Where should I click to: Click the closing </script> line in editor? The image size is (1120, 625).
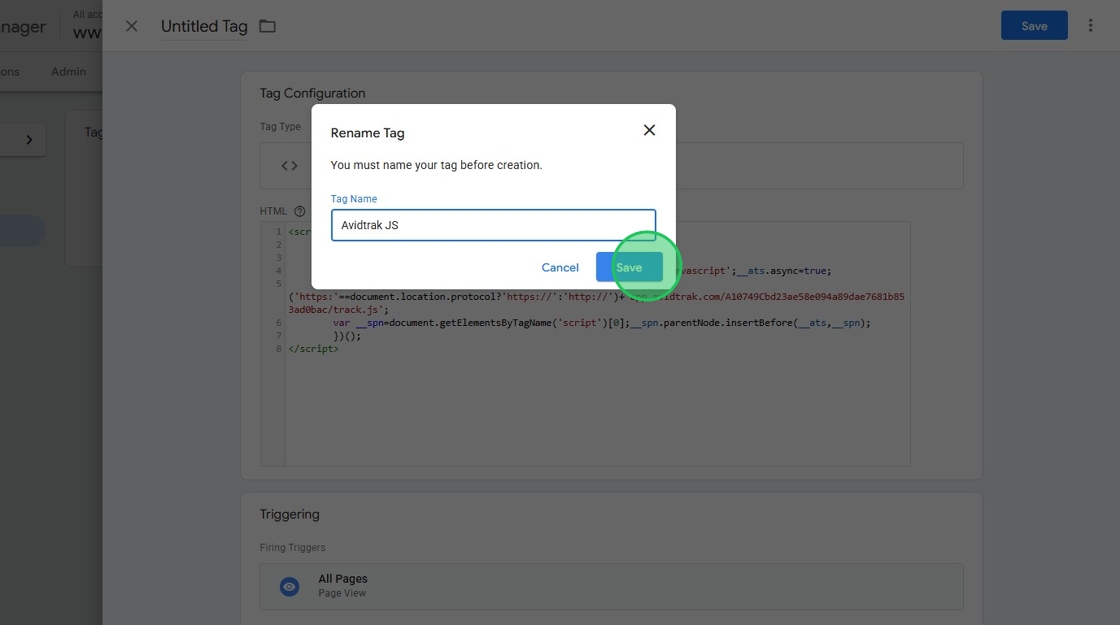(314, 349)
